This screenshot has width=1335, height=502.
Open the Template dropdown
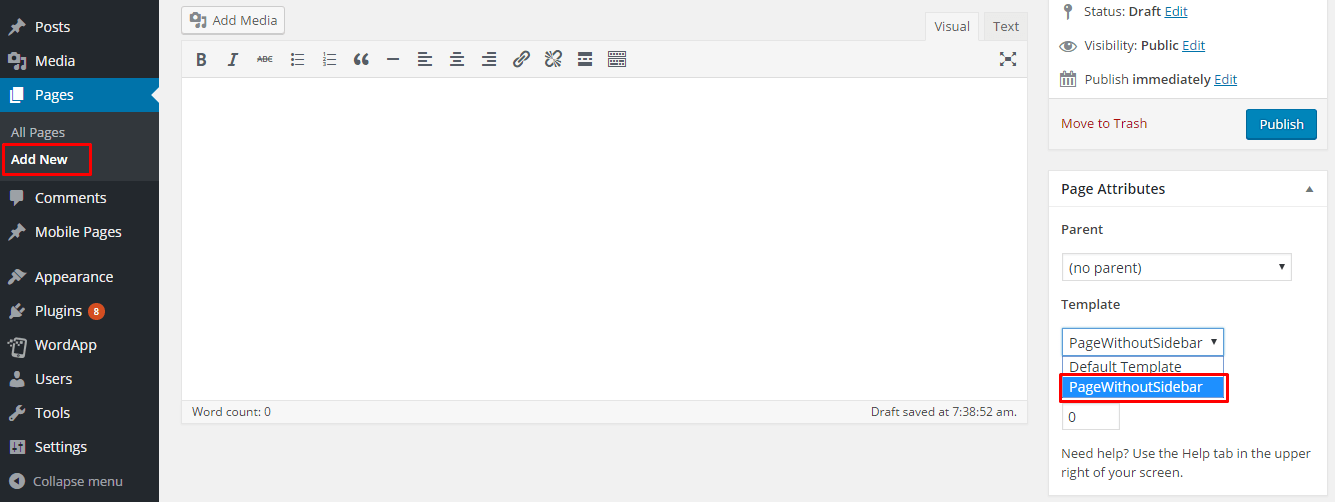[1142, 342]
